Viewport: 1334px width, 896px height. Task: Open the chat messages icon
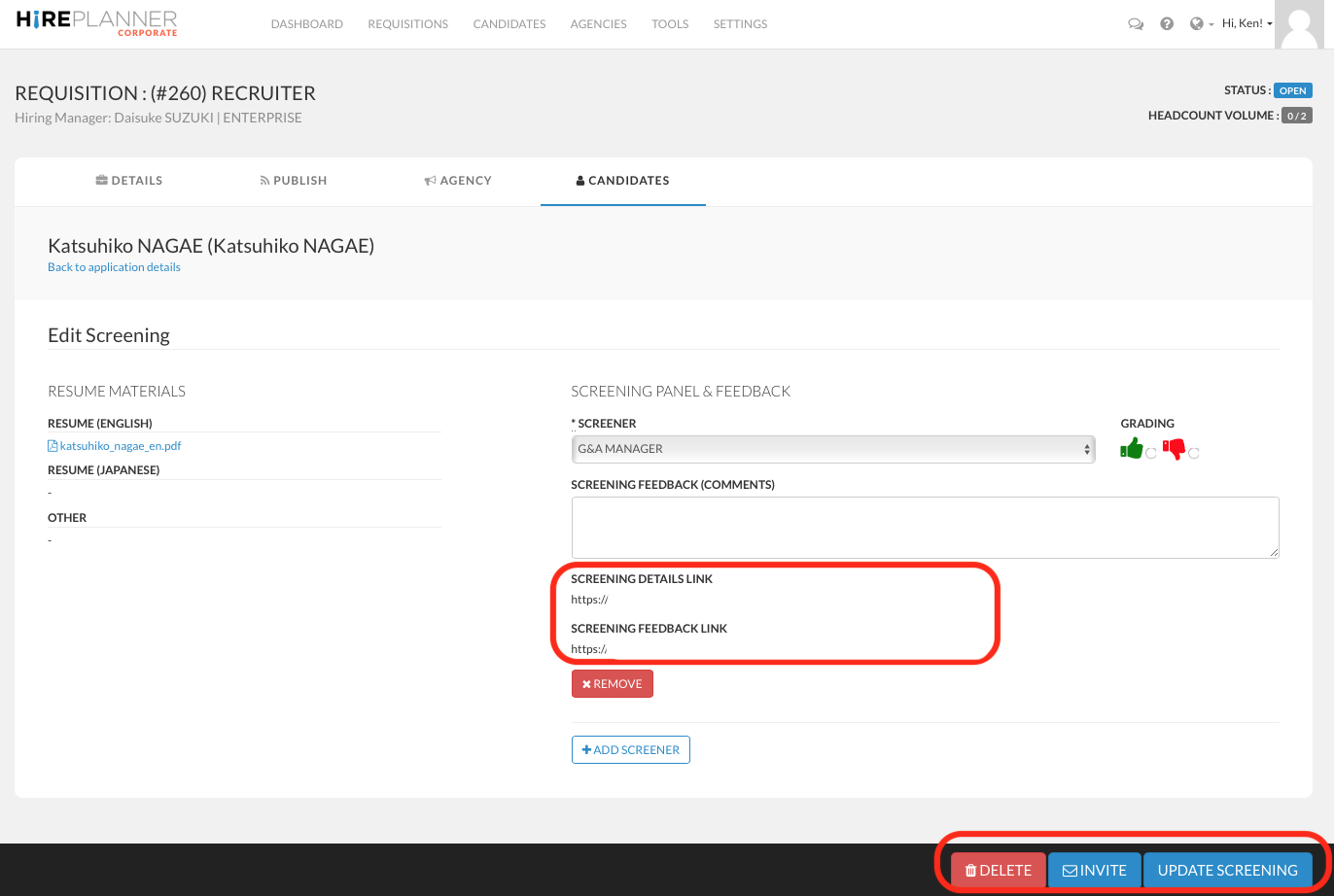(x=1135, y=24)
